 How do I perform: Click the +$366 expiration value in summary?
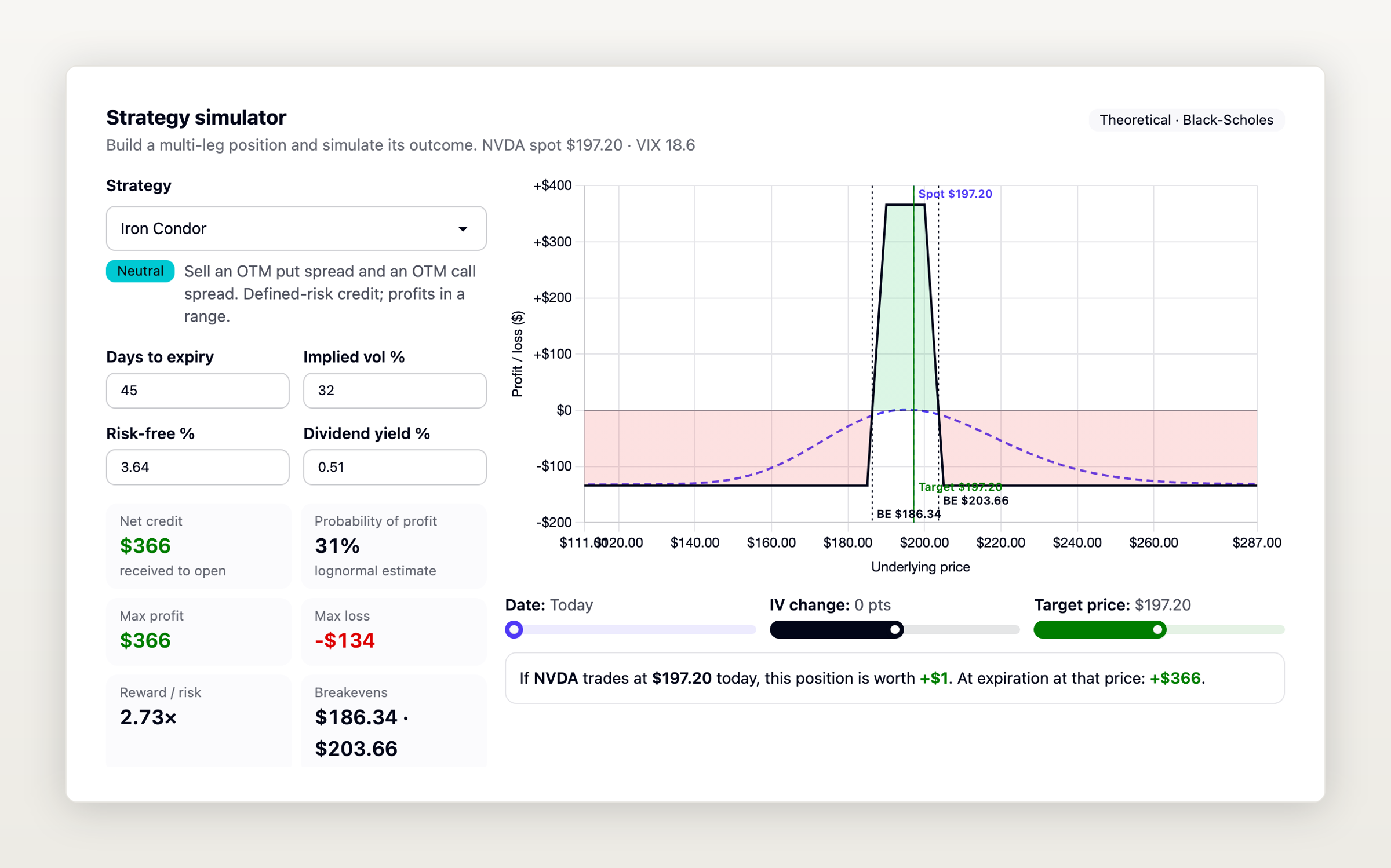pos(1174,678)
